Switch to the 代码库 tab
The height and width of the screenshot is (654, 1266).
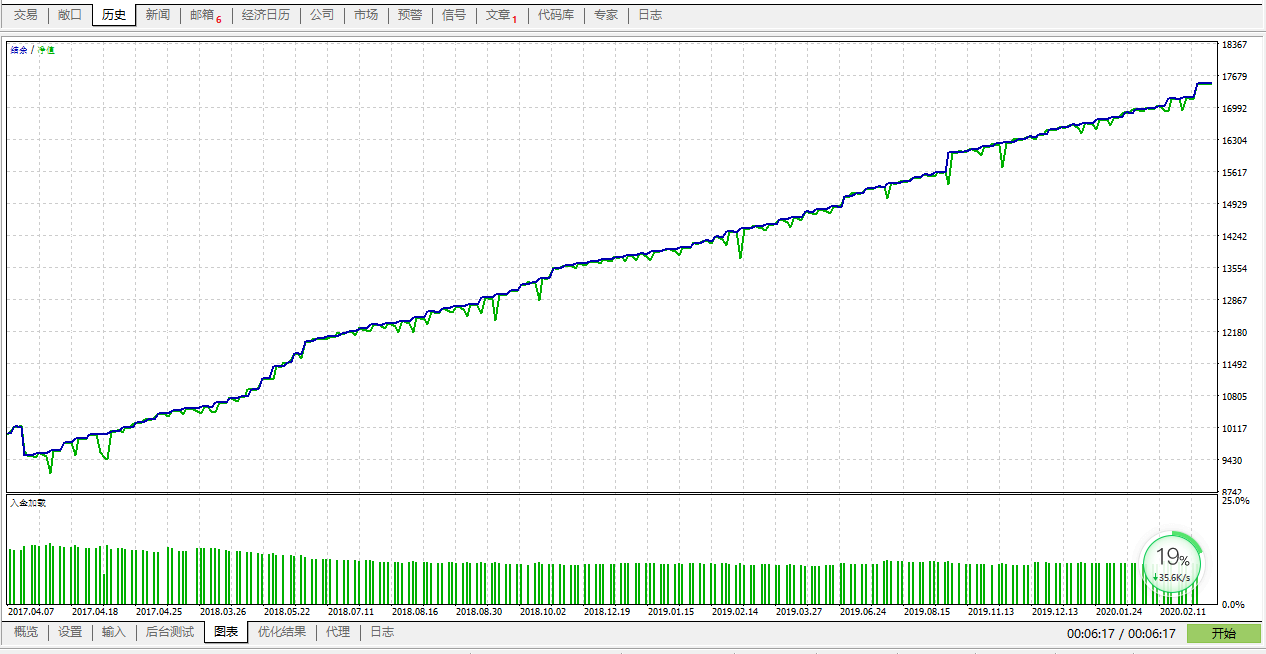point(556,15)
